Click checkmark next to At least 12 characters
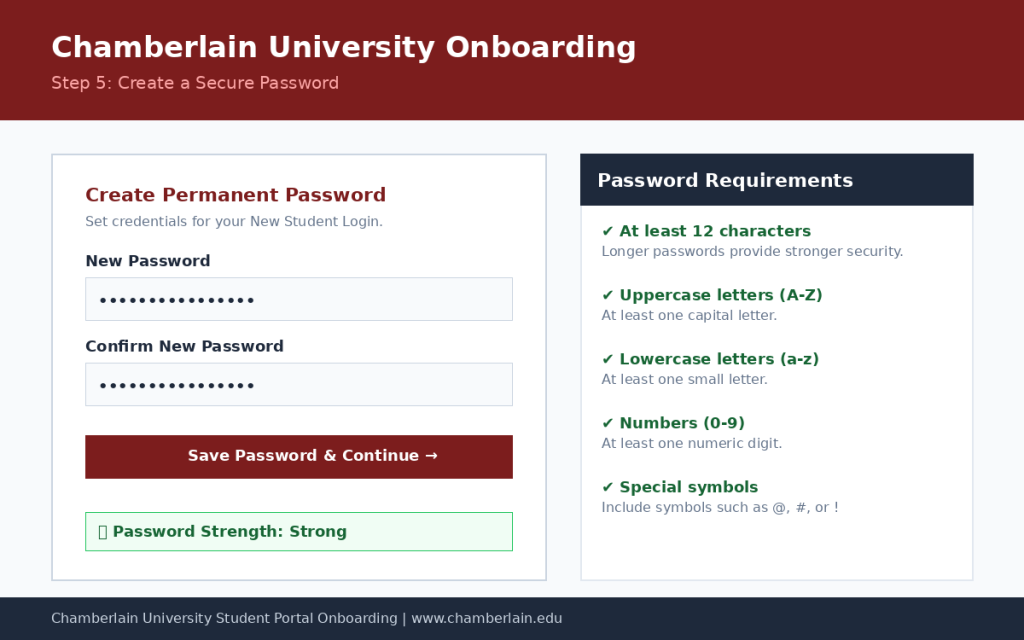The height and width of the screenshot is (640, 1024). (x=607, y=231)
